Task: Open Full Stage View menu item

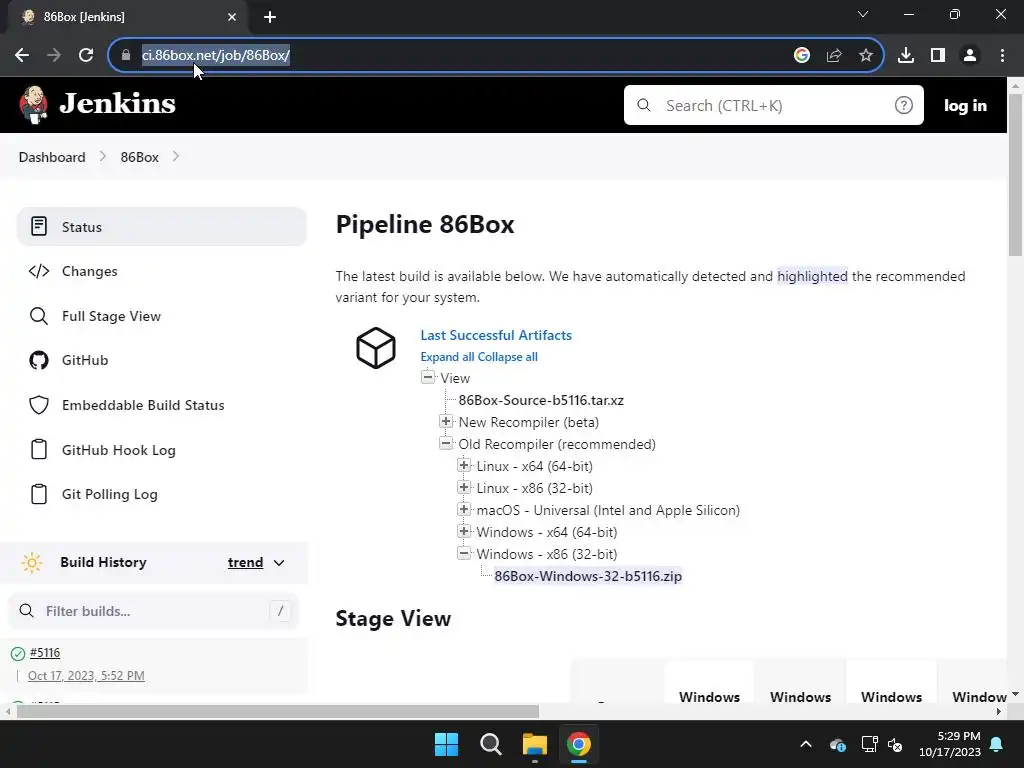Action: coord(161,316)
